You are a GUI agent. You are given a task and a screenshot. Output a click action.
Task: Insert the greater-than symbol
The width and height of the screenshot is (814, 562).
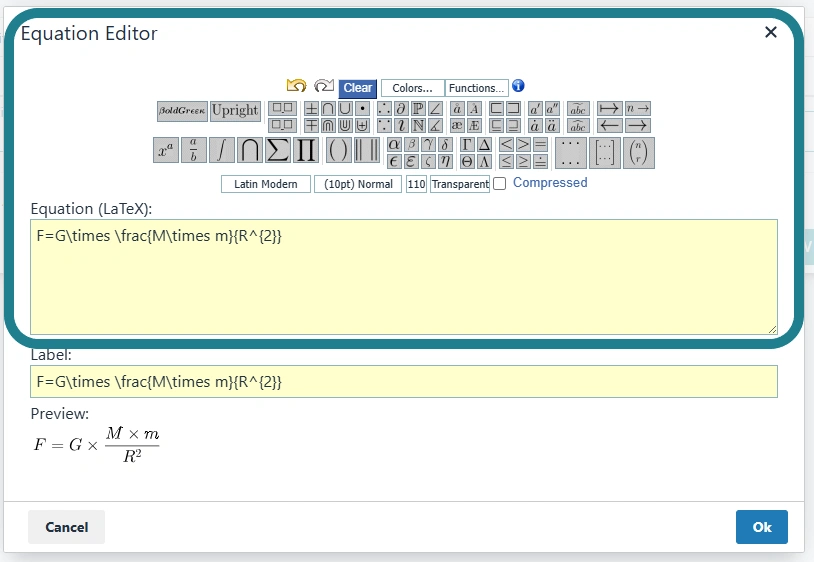(523, 144)
